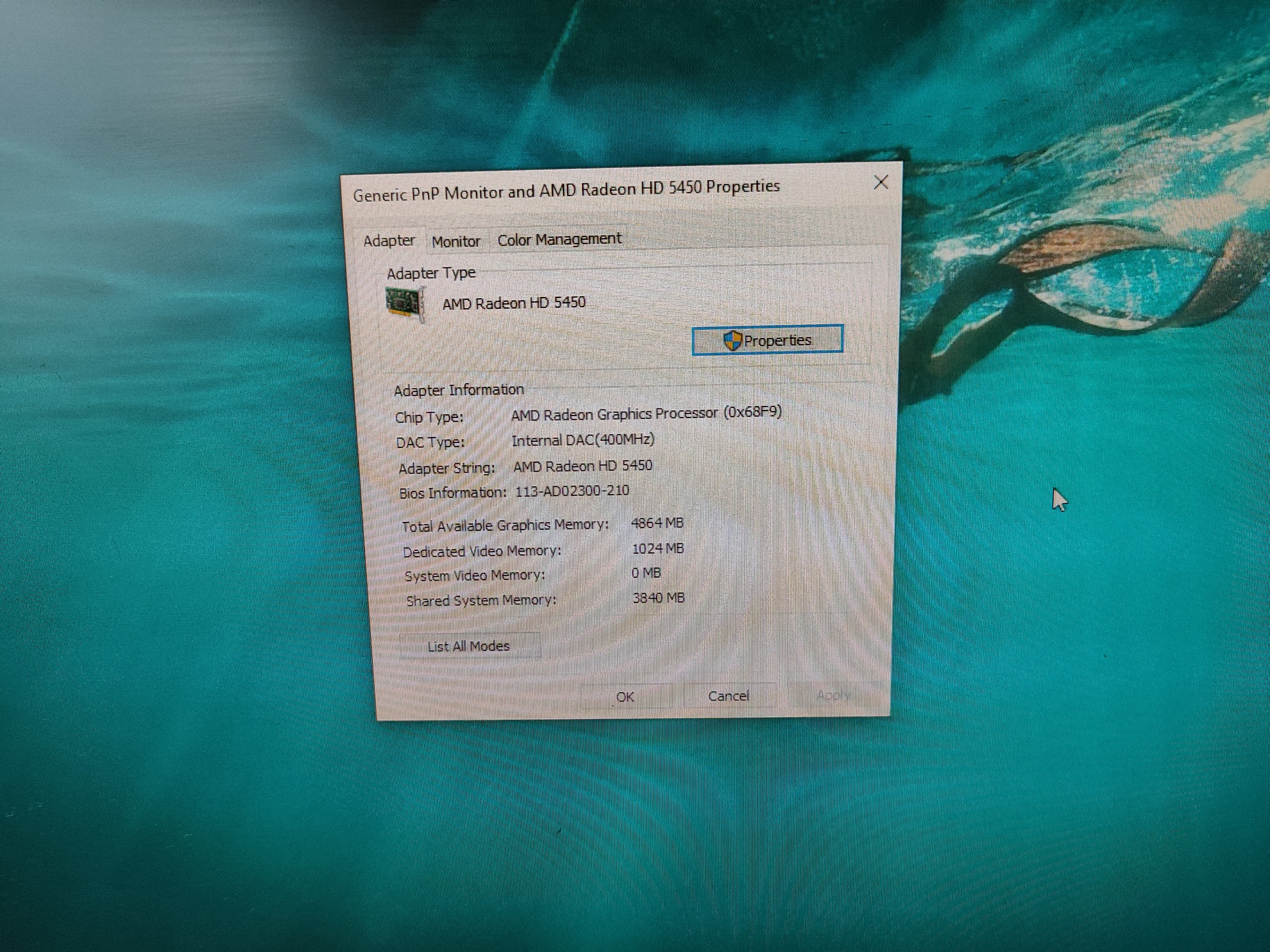Click the Cancel button

[728, 696]
